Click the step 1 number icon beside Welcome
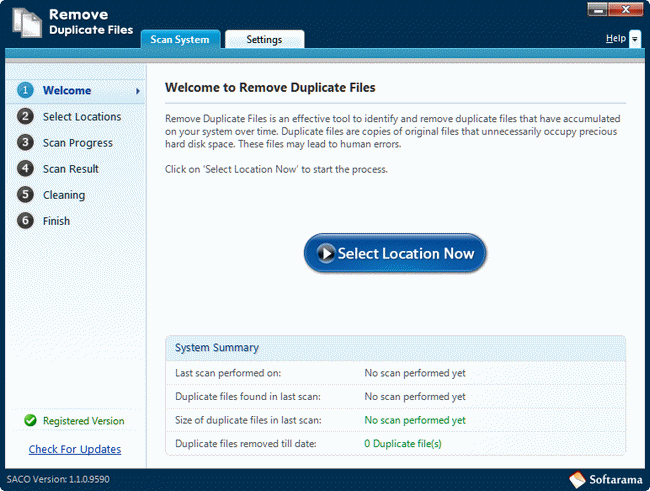Image resolution: width=650 pixels, height=491 pixels. [x=25, y=90]
